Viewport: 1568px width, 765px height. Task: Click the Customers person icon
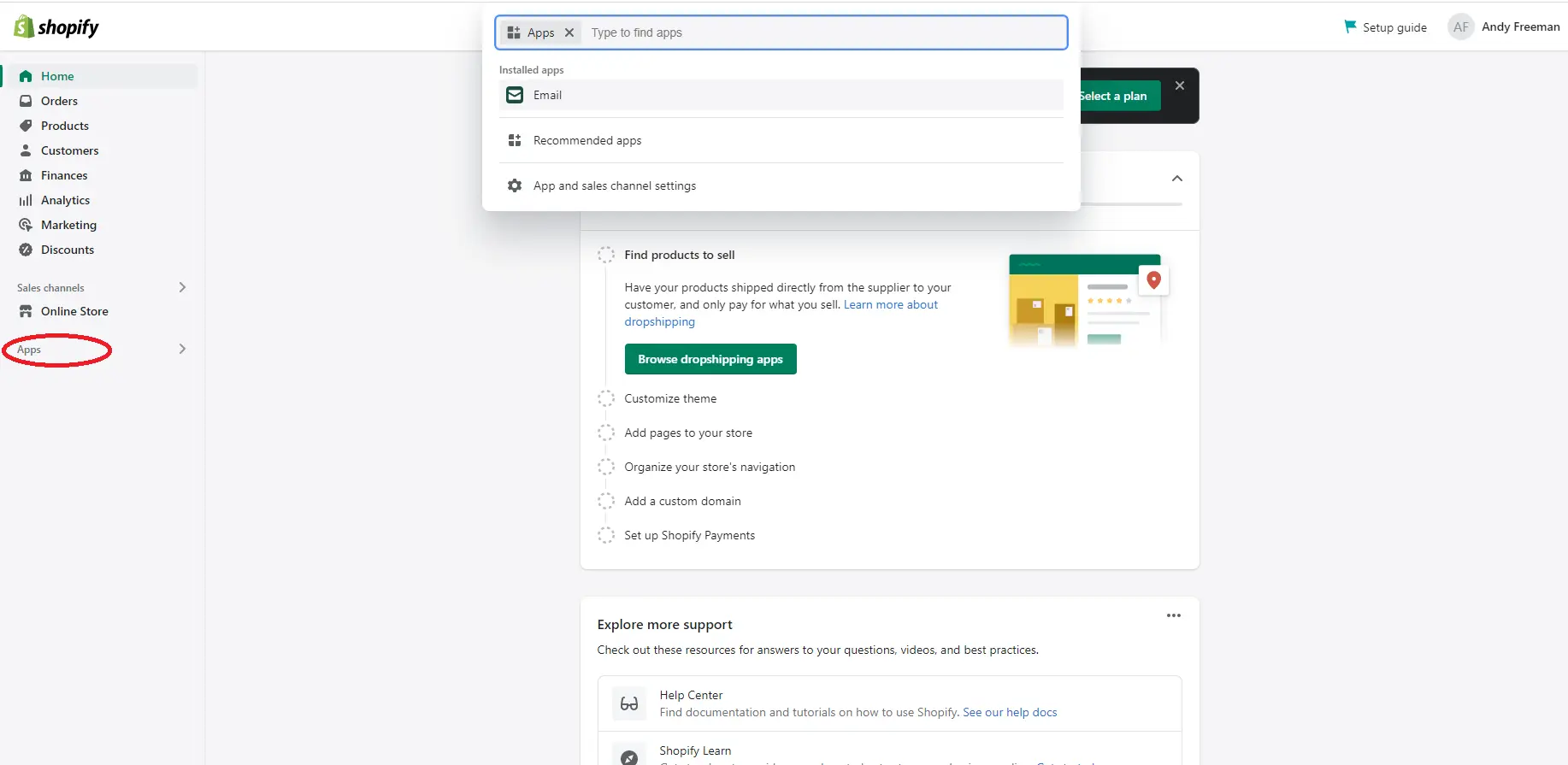26,150
